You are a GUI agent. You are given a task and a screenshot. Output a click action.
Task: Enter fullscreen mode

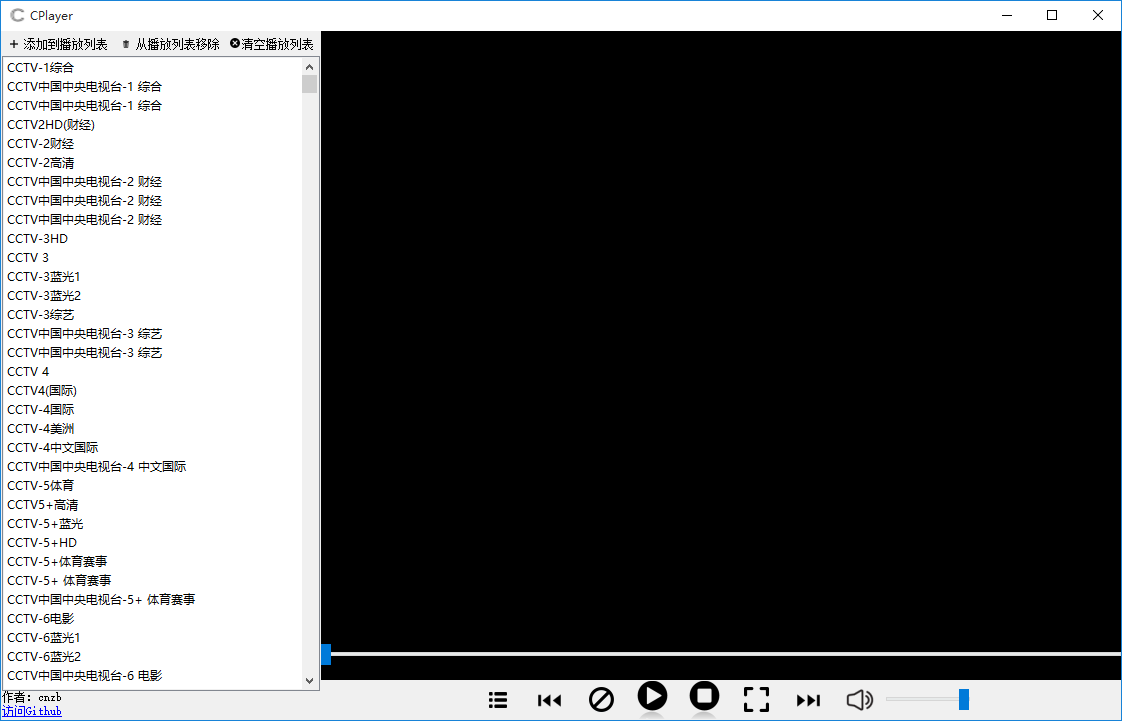pyautogui.click(x=756, y=699)
